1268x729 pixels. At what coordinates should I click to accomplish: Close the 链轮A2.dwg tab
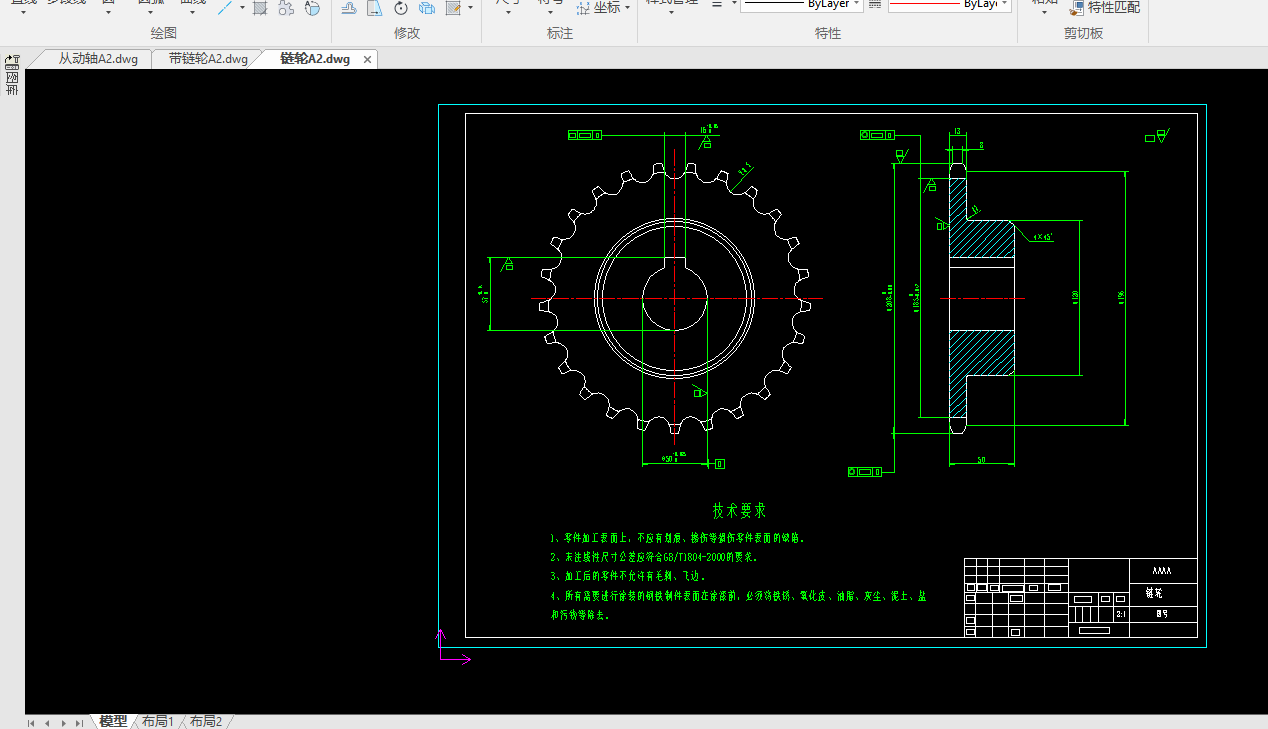click(x=367, y=60)
